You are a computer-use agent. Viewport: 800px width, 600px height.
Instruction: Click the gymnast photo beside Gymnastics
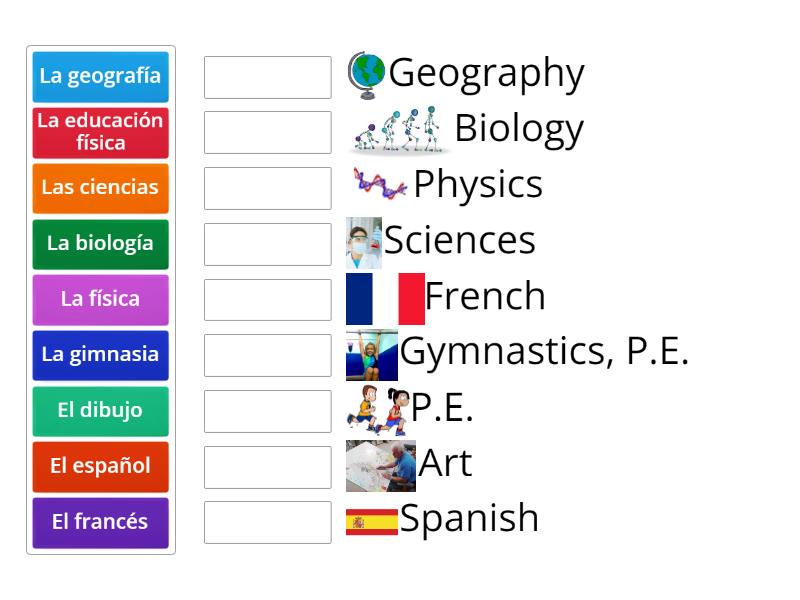click(x=371, y=354)
